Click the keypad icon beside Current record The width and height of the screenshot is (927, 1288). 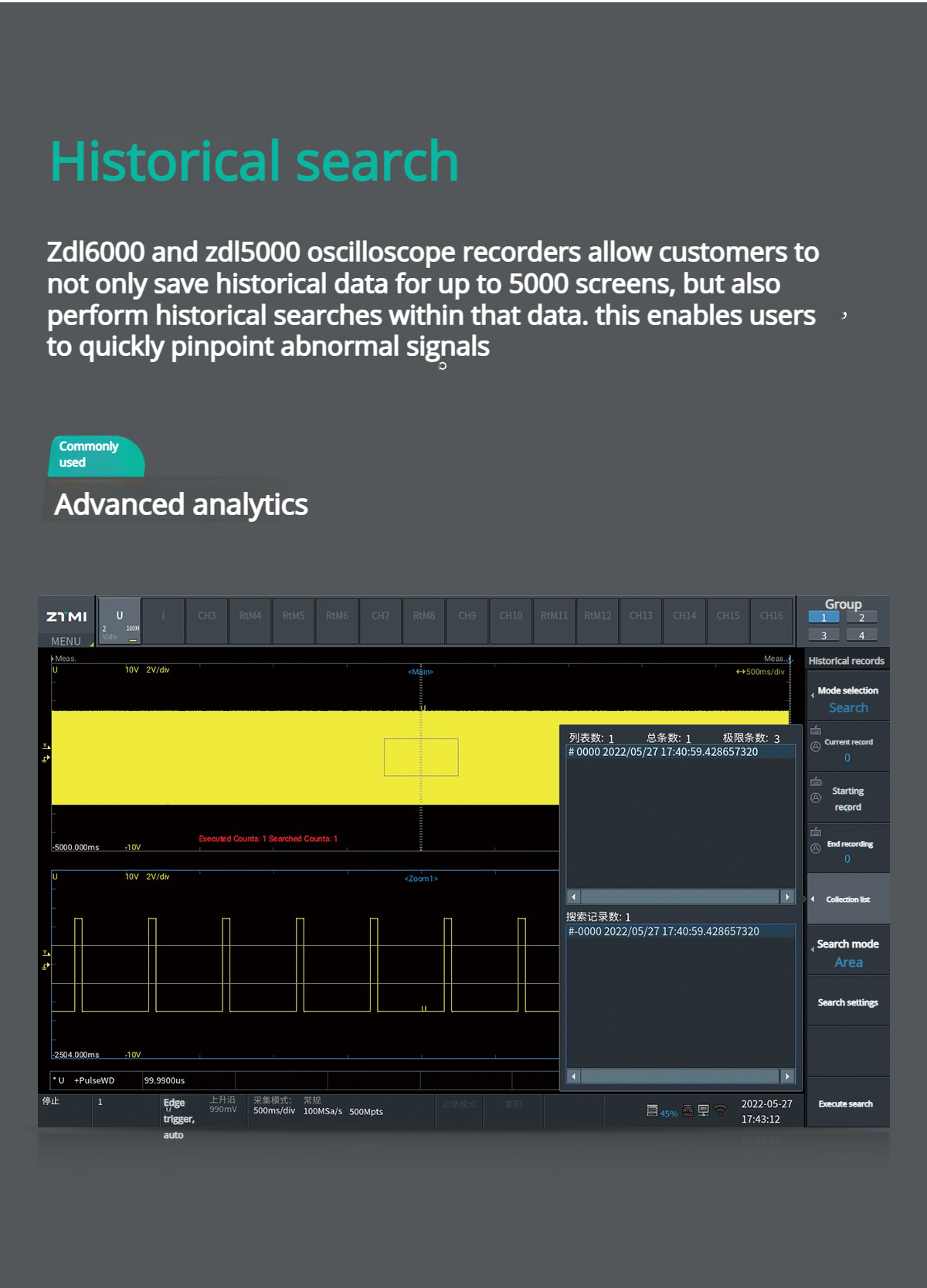(816, 730)
